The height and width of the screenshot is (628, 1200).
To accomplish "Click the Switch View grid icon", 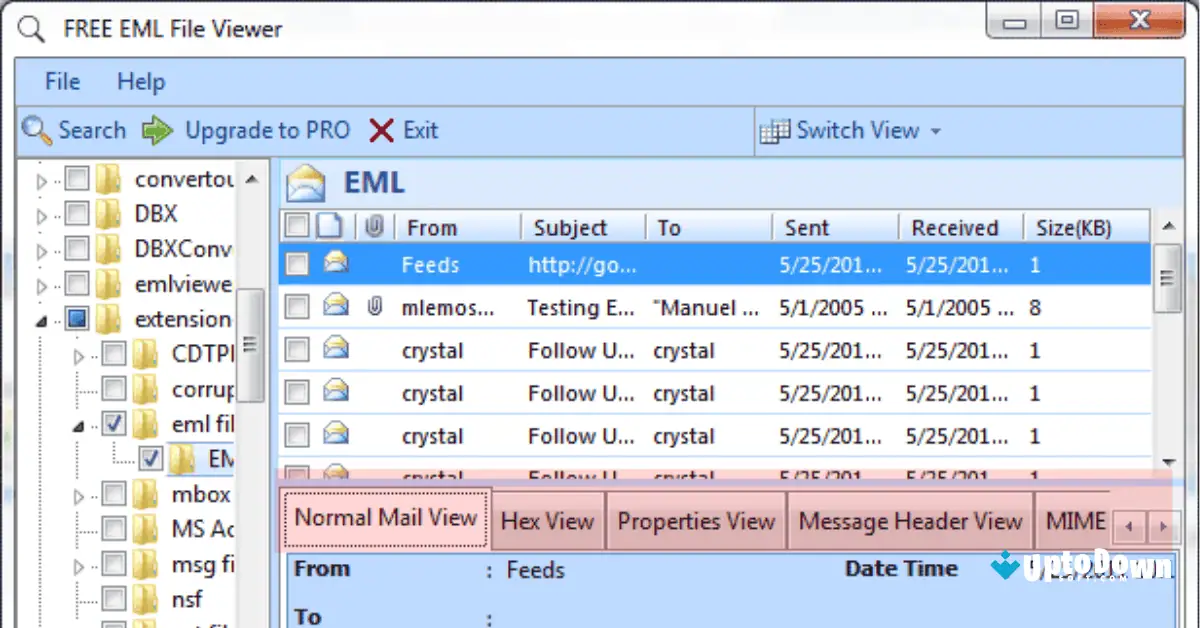I will [x=777, y=130].
